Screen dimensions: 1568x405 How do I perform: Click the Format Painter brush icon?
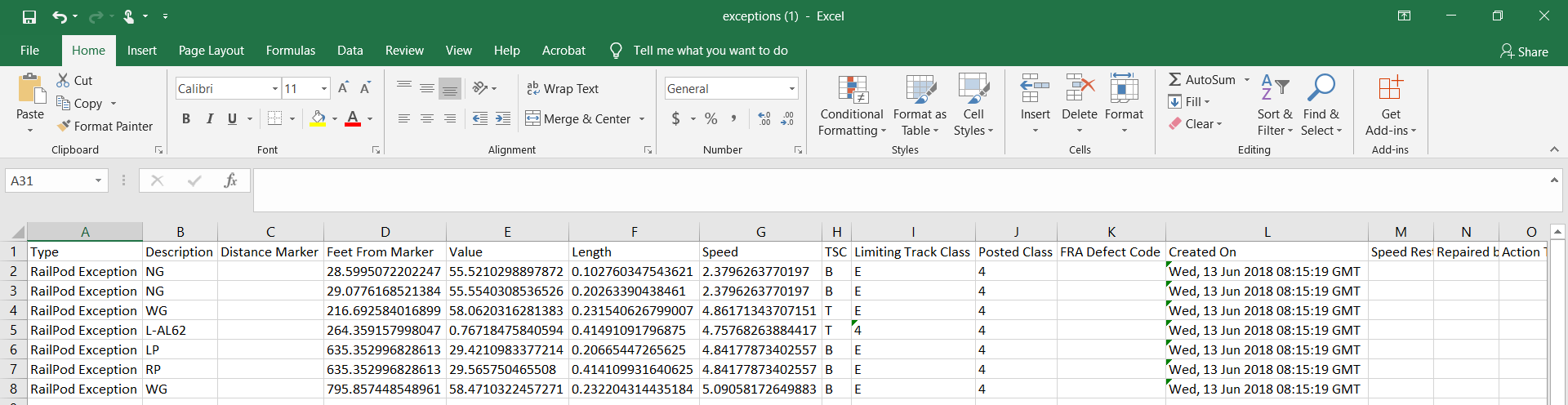point(64,126)
